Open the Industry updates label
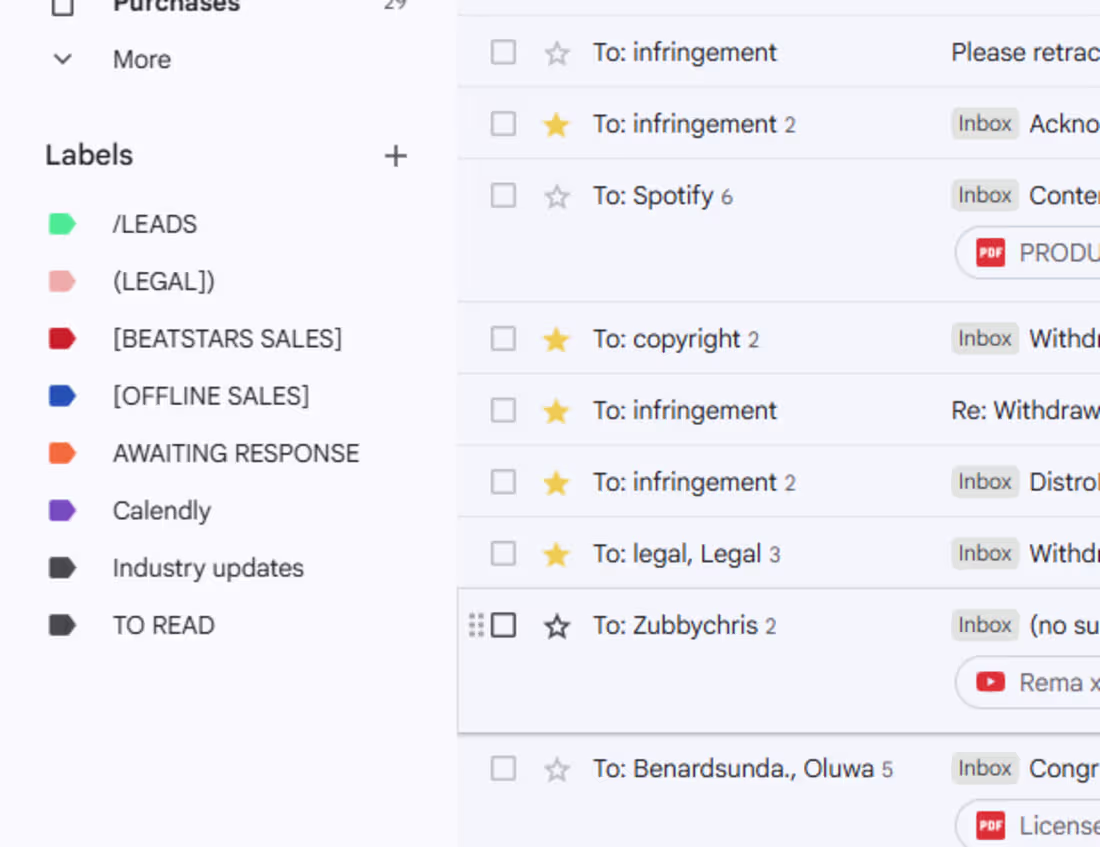The image size is (1100, 847). [x=208, y=568]
